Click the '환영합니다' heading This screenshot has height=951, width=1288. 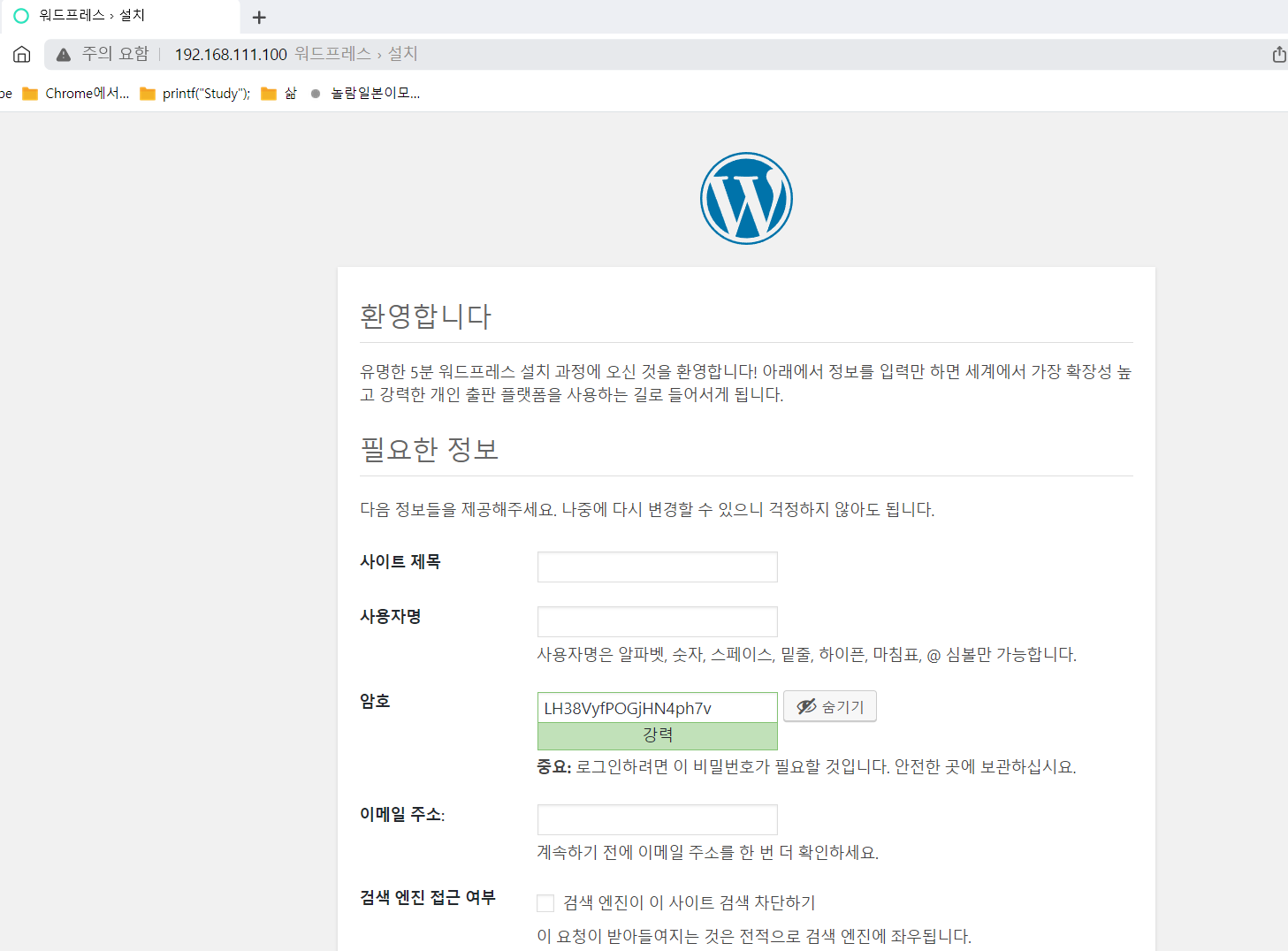[x=426, y=316]
